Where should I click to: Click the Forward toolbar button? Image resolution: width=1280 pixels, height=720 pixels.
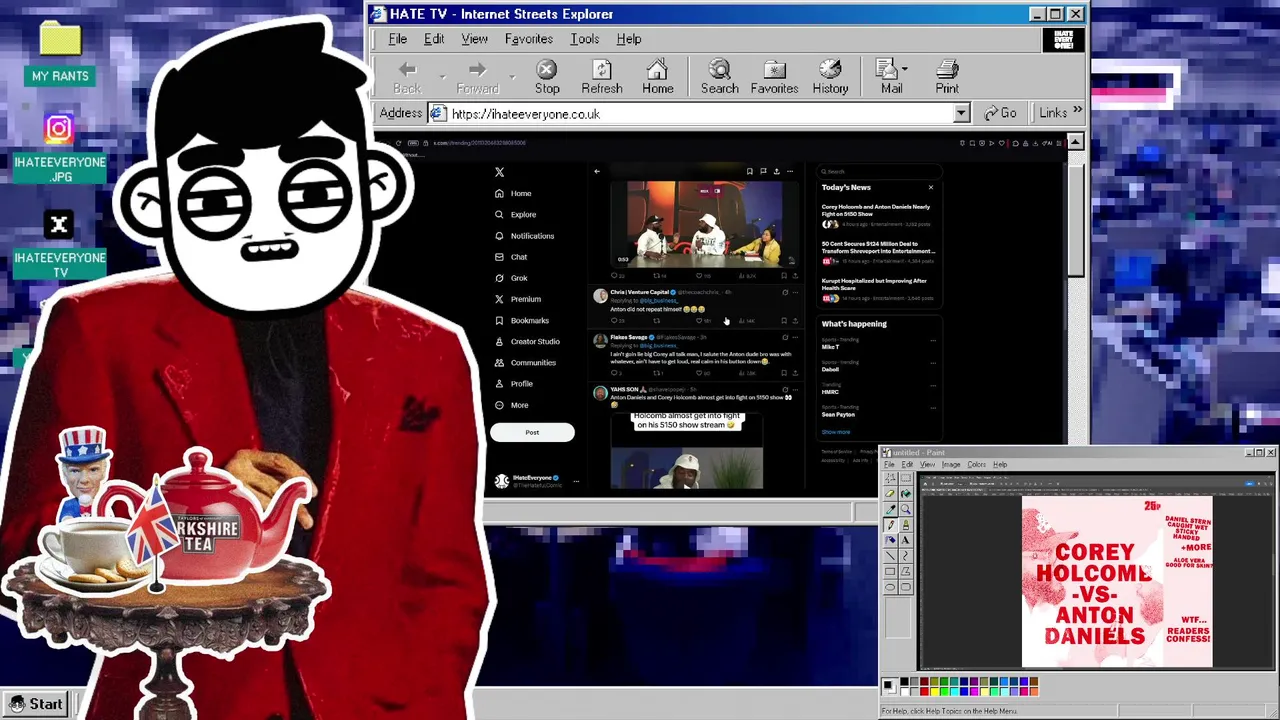(477, 77)
